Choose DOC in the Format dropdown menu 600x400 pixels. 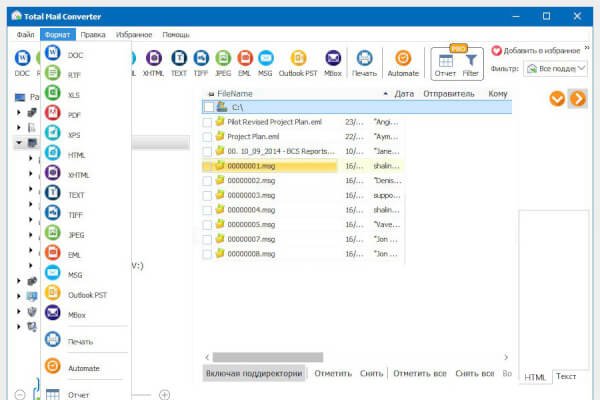click(x=75, y=55)
